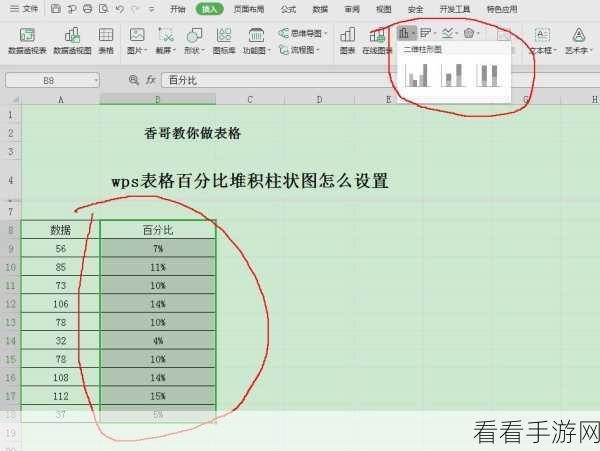Switch to the 开始 Home tab

coord(178,9)
